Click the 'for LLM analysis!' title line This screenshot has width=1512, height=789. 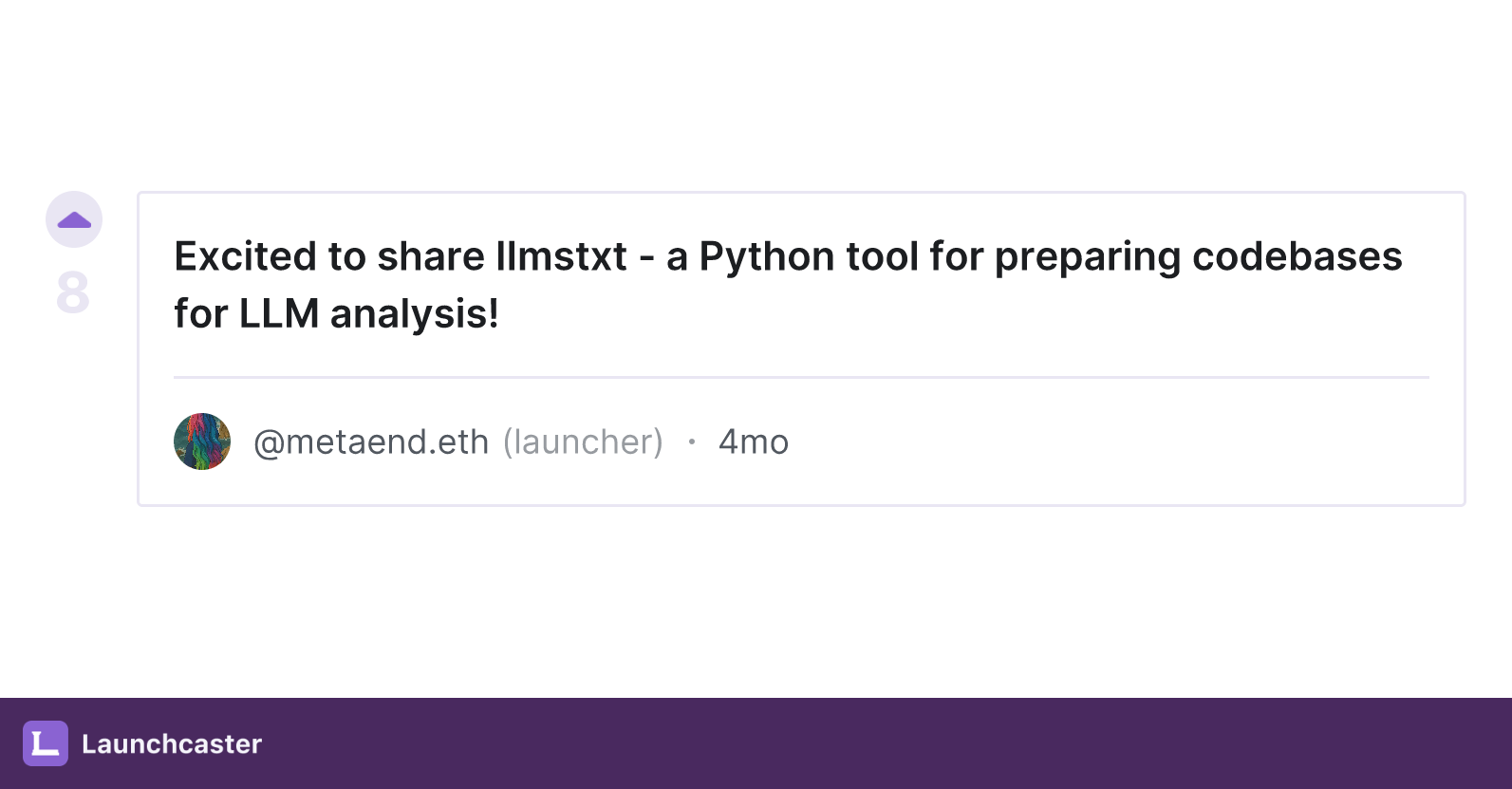coord(336,314)
